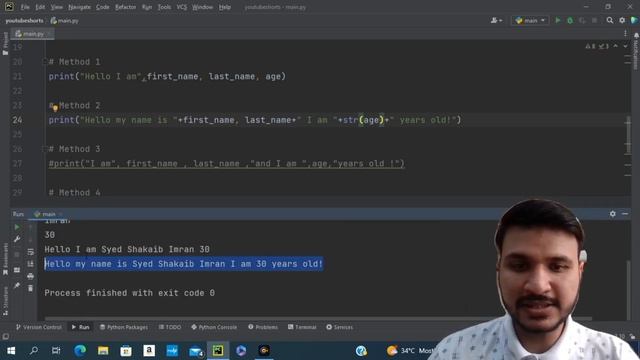Click the yellow lightbulb intention on line 23
This screenshot has height=360, width=640.
click(55, 108)
